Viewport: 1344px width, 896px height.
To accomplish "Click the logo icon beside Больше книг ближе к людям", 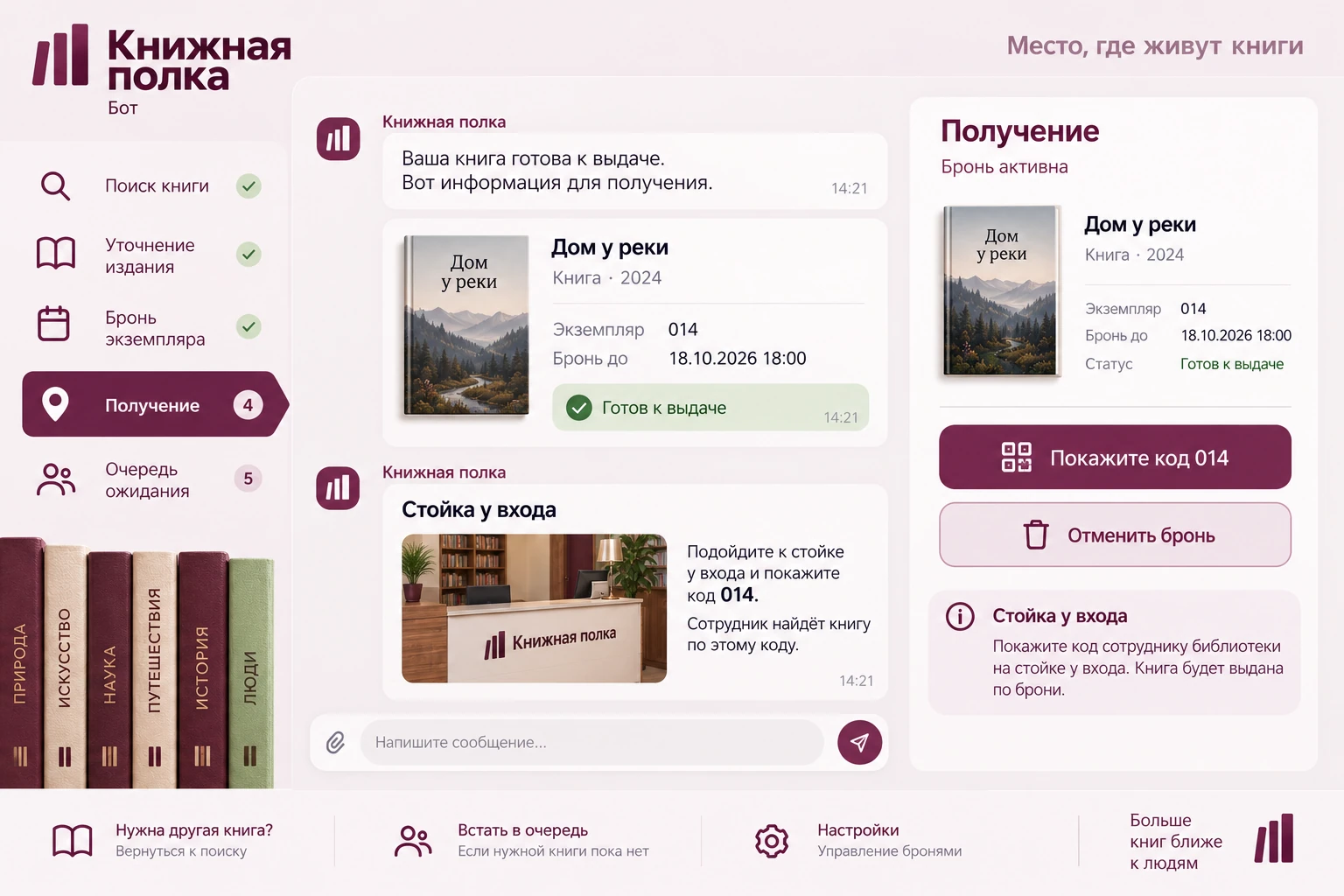I will pyautogui.click(x=1274, y=838).
